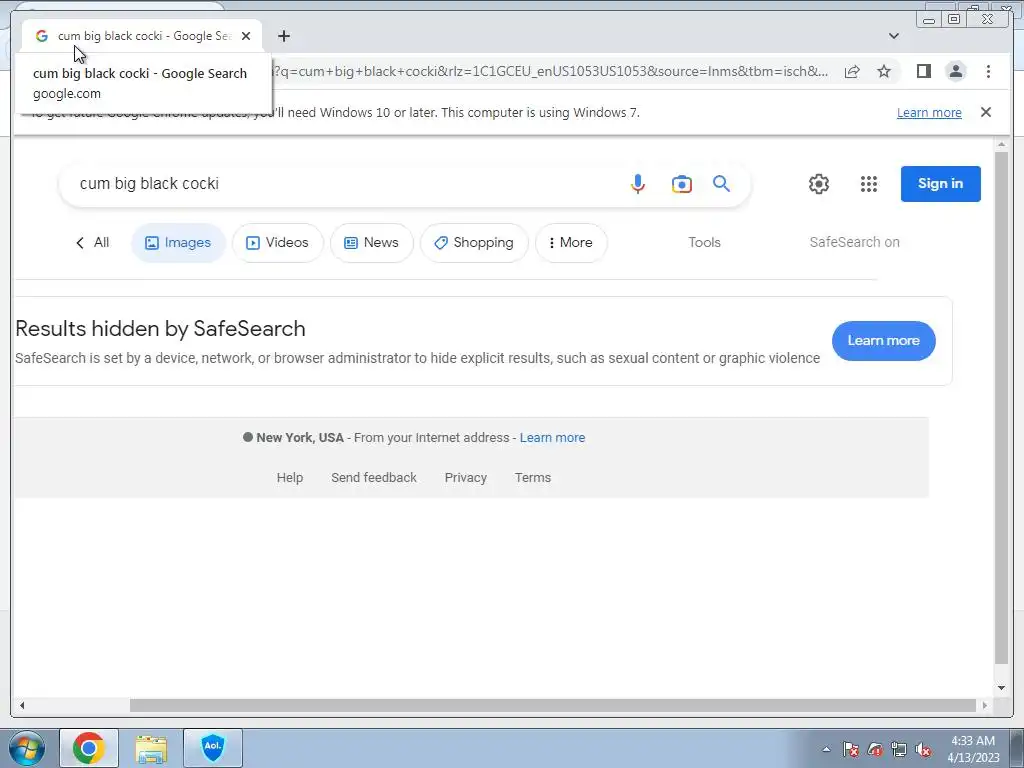Screen dimensions: 1024x768
Task: Open the search Tools options
Action: click(704, 242)
